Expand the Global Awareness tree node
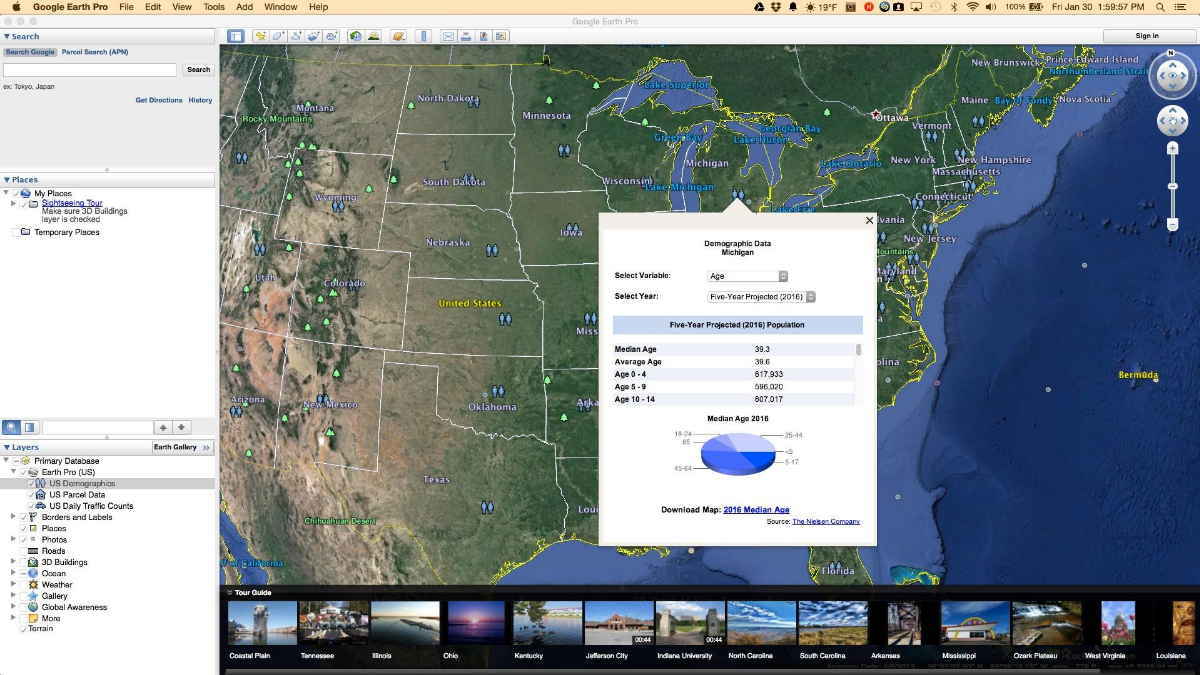The width and height of the screenshot is (1200, 675). coord(13,606)
